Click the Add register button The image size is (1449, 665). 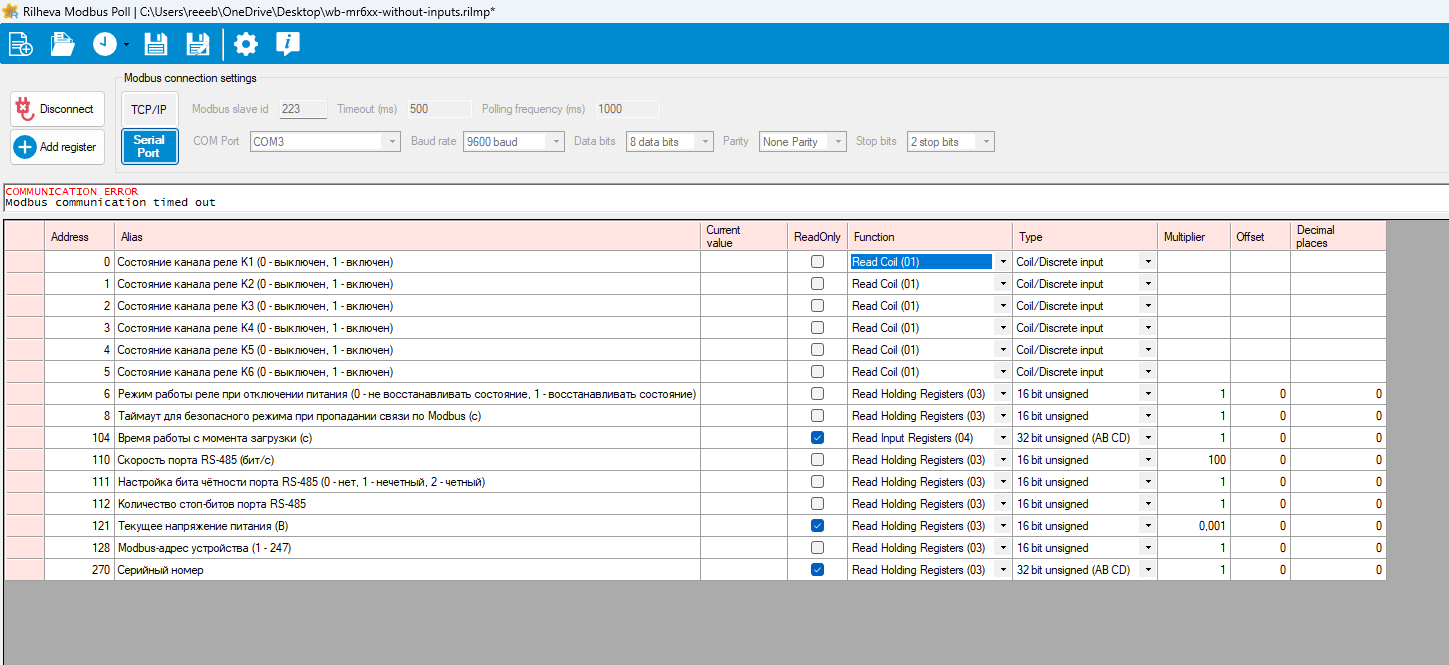pos(57,147)
